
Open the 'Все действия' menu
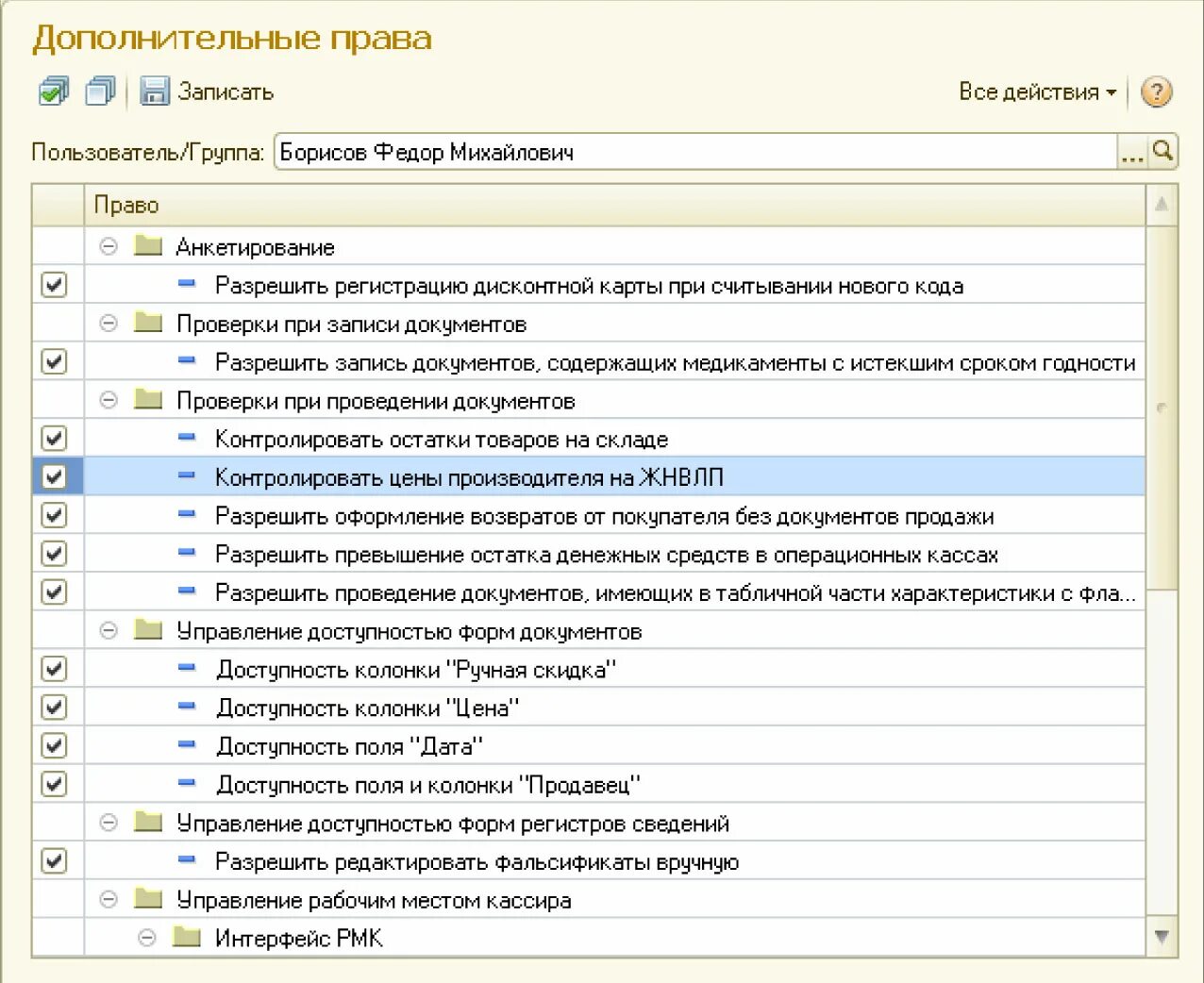[x=1037, y=92]
